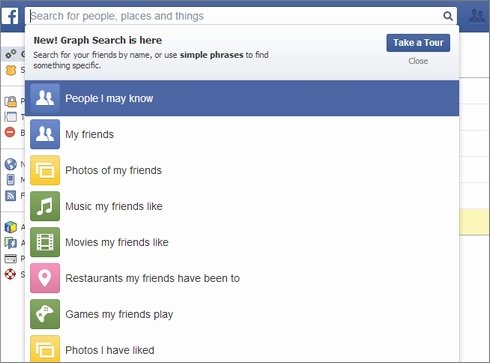This screenshot has height=363, width=490.
Task: Click the globe icon in left sidebar
Action: click(10, 164)
